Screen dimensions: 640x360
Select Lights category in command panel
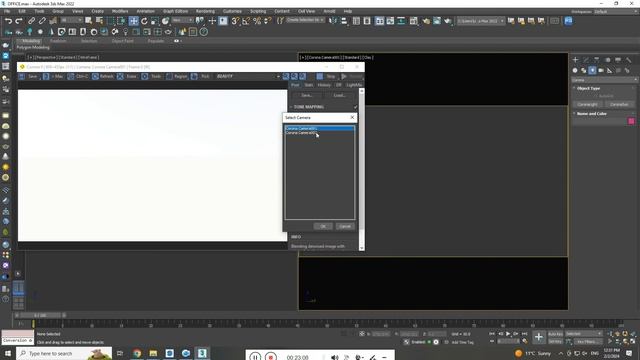(592, 70)
